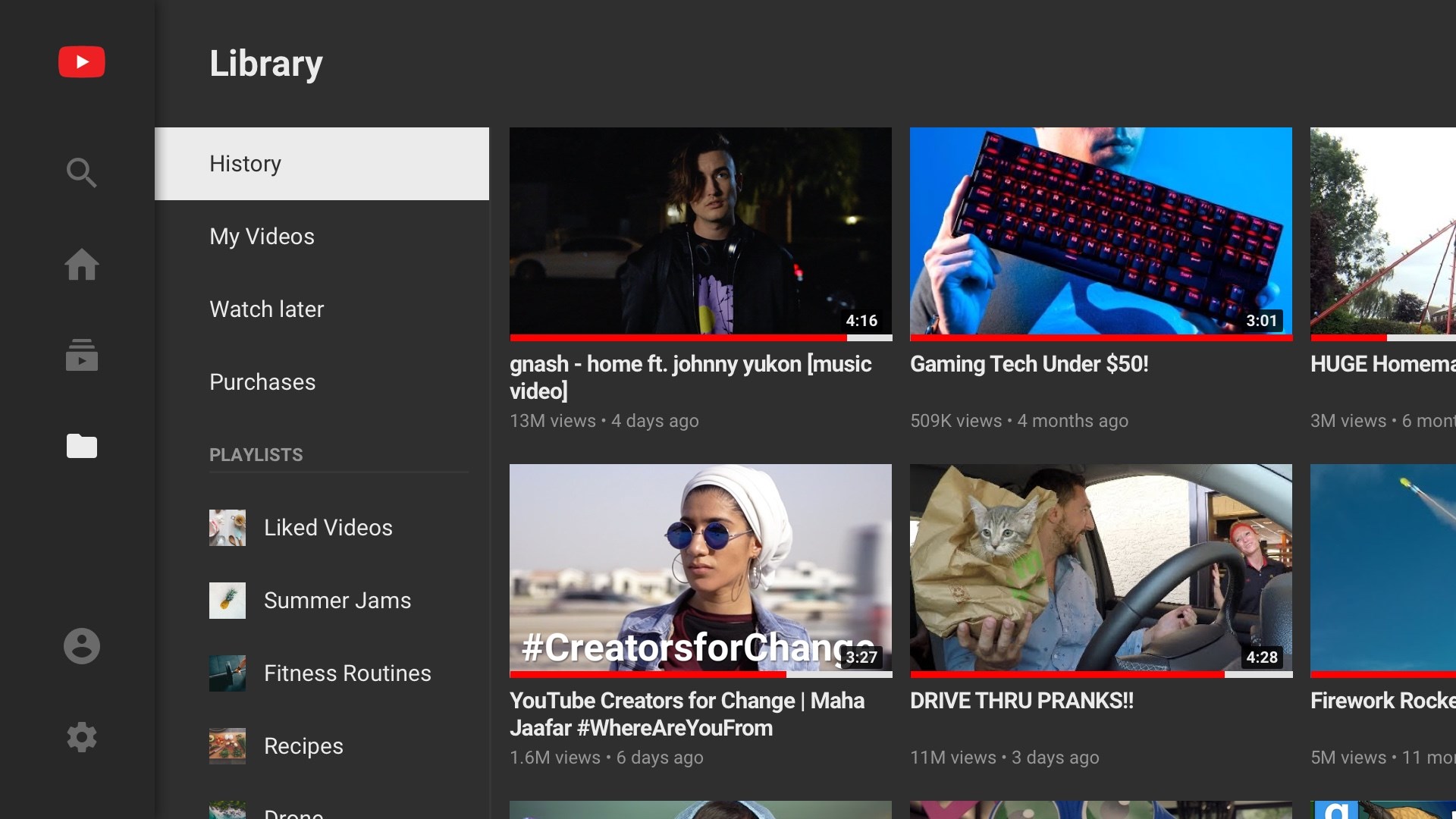The width and height of the screenshot is (1456, 819).
Task: Open the Recipes playlist
Action: pyautogui.click(x=303, y=746)
